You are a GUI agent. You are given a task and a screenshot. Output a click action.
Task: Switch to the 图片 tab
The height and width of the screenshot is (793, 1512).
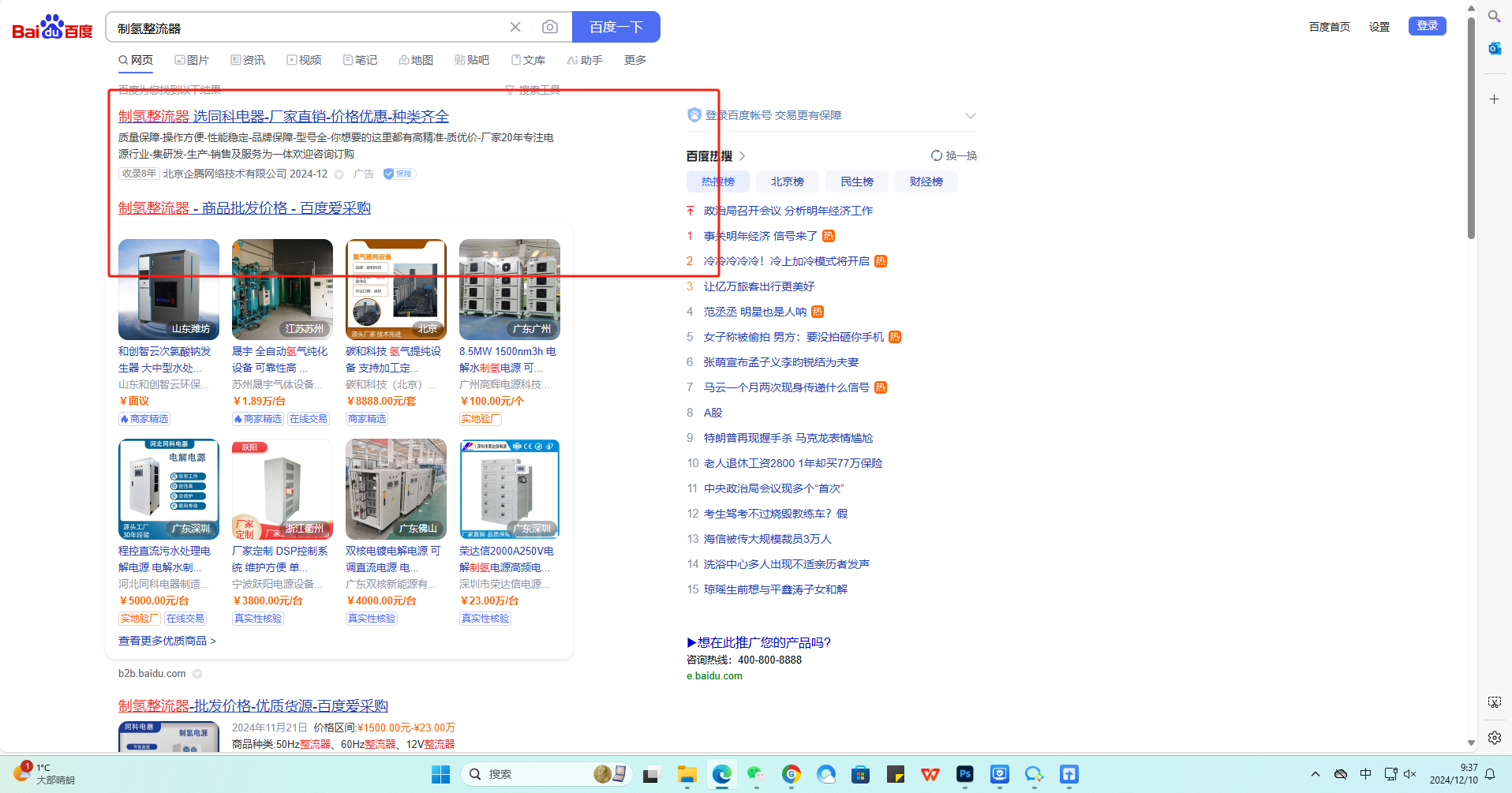[x=192, y=60]
